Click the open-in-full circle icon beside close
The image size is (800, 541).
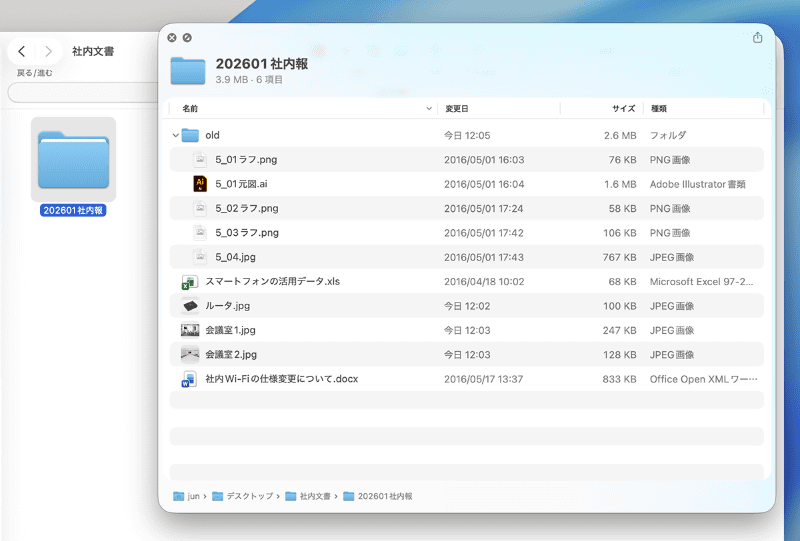(x=187, y=38)
